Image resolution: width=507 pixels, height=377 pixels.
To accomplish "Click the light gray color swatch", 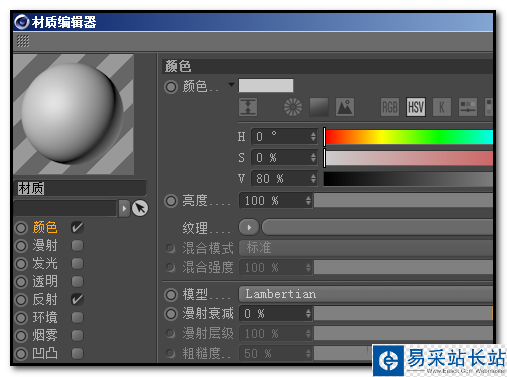I will click(266, 86).
